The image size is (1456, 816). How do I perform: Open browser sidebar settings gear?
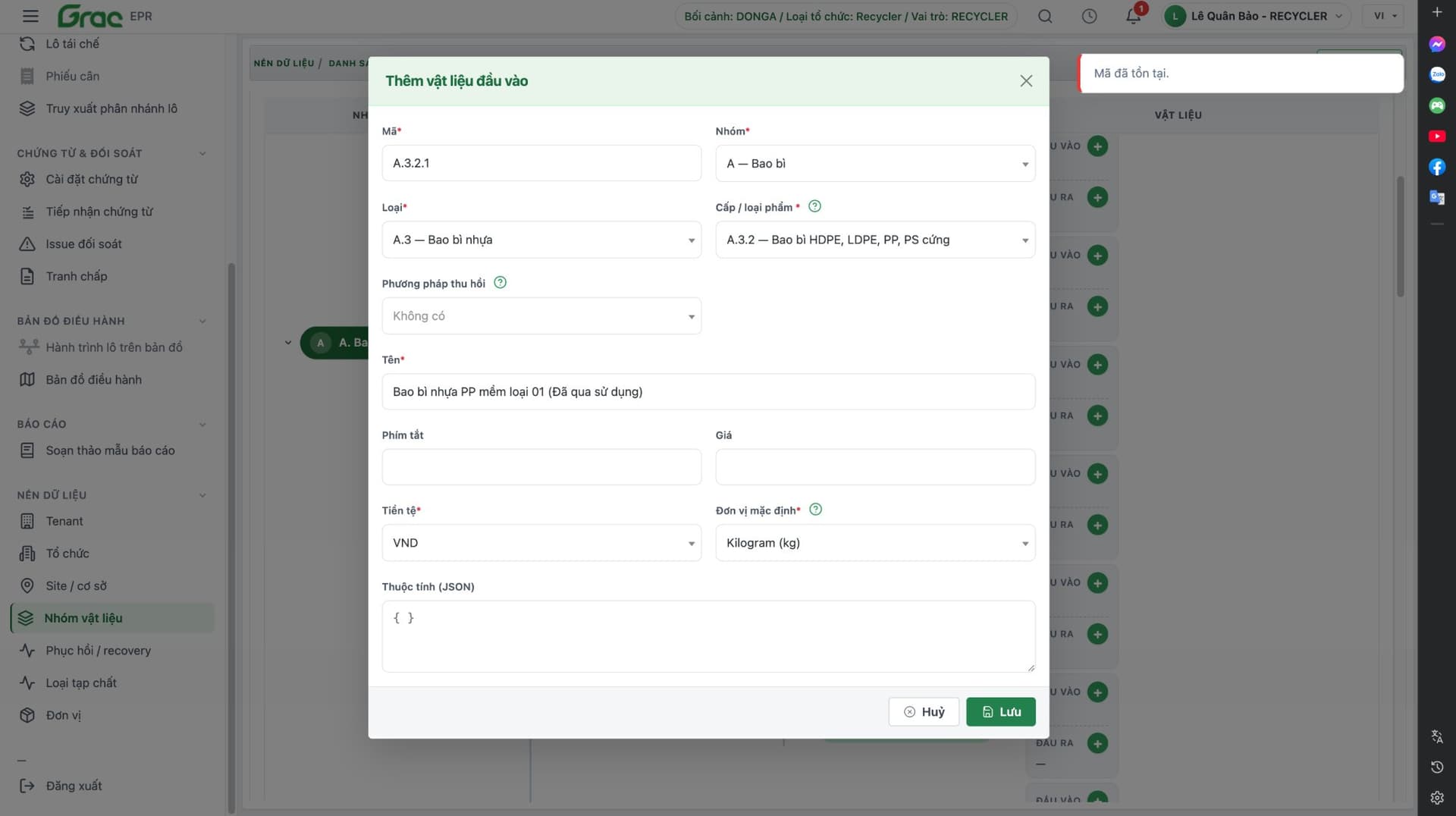(x=1436, y=798)
